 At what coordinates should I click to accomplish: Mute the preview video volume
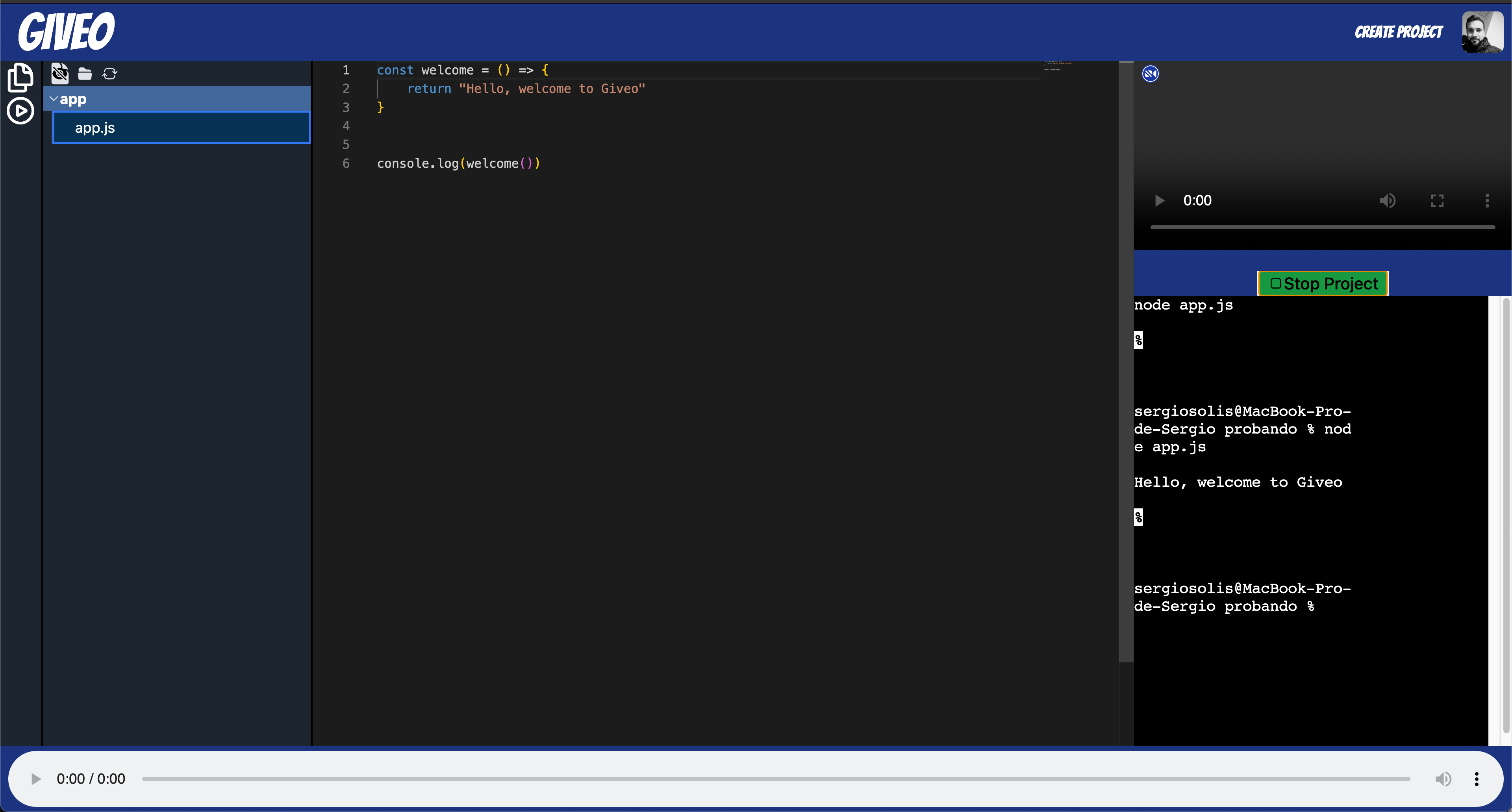[1387, 201]
